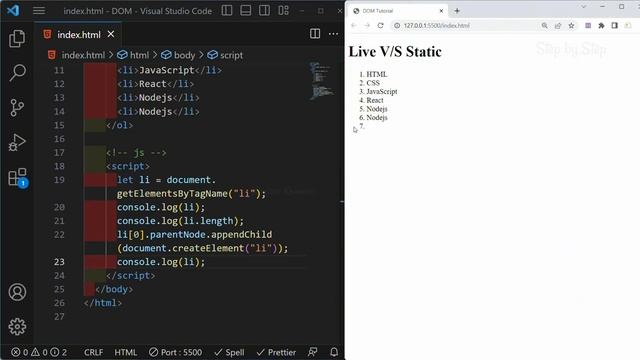Click the Live V/S Static heading

(x=395, y=52)
